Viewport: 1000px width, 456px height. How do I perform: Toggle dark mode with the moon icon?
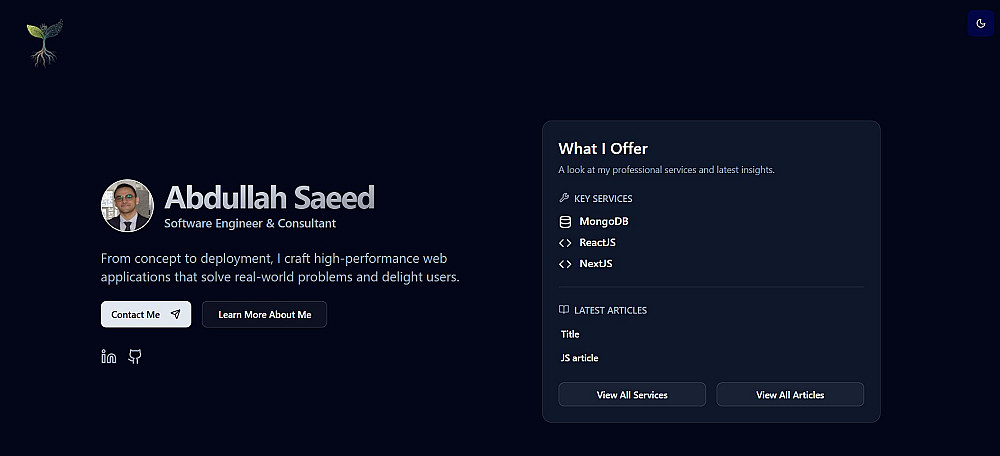(981, 23)
